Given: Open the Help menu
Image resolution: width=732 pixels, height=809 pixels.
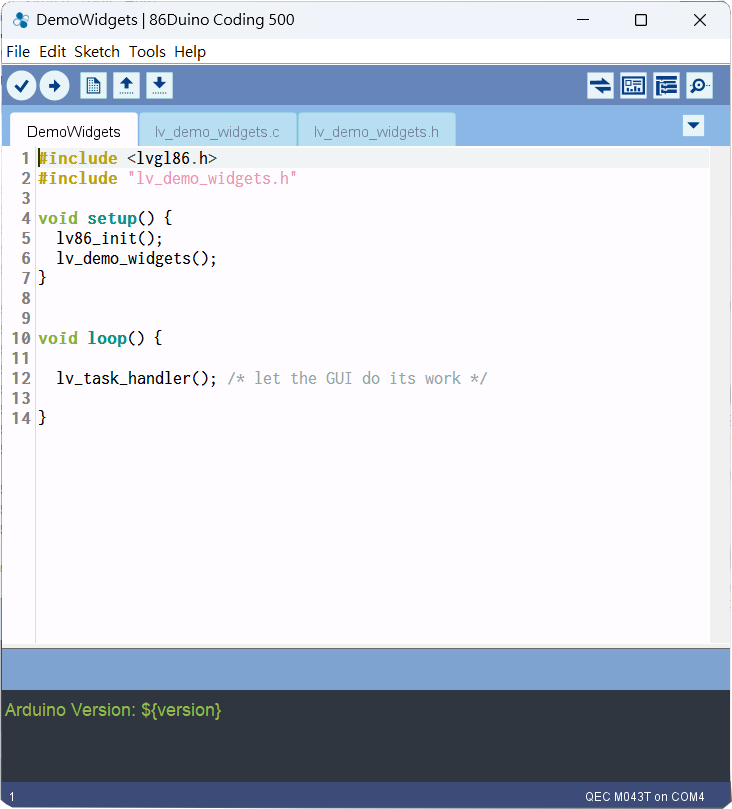Looking at the screenshot, I should click(x=190, y=52).
